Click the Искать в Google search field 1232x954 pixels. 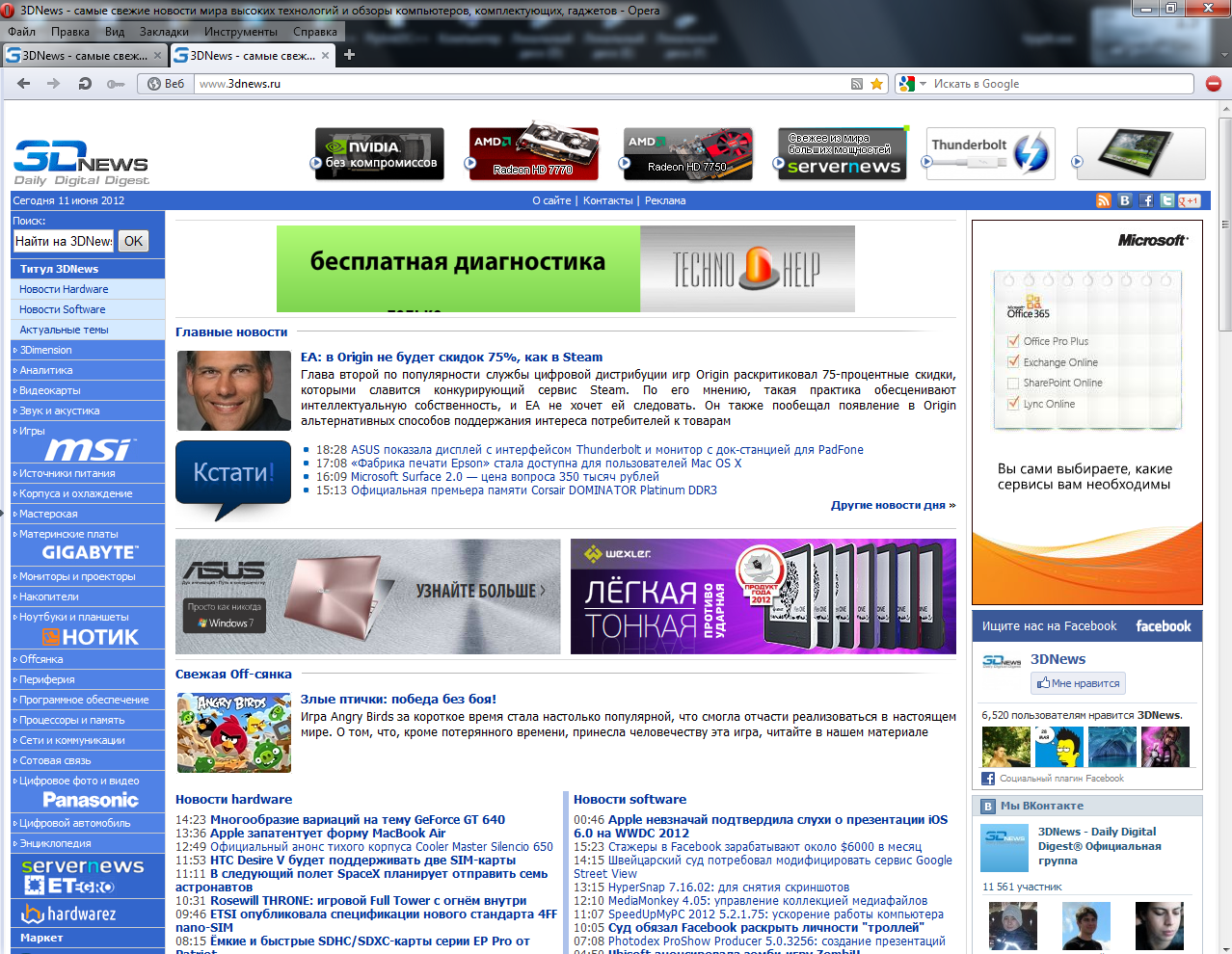click(x=1061, y=84)
